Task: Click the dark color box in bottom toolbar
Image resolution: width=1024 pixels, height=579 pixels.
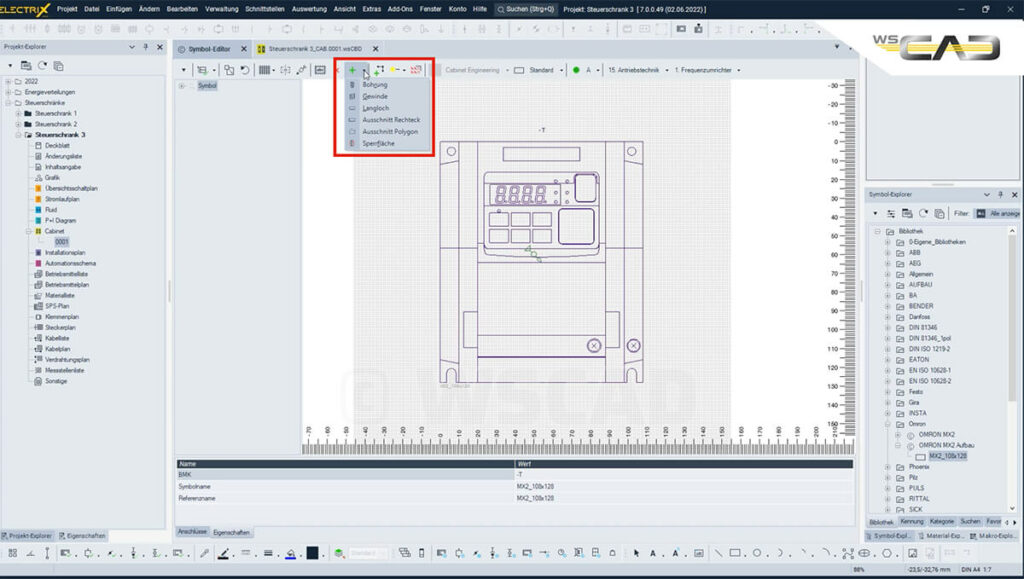Action: point(313,553)
